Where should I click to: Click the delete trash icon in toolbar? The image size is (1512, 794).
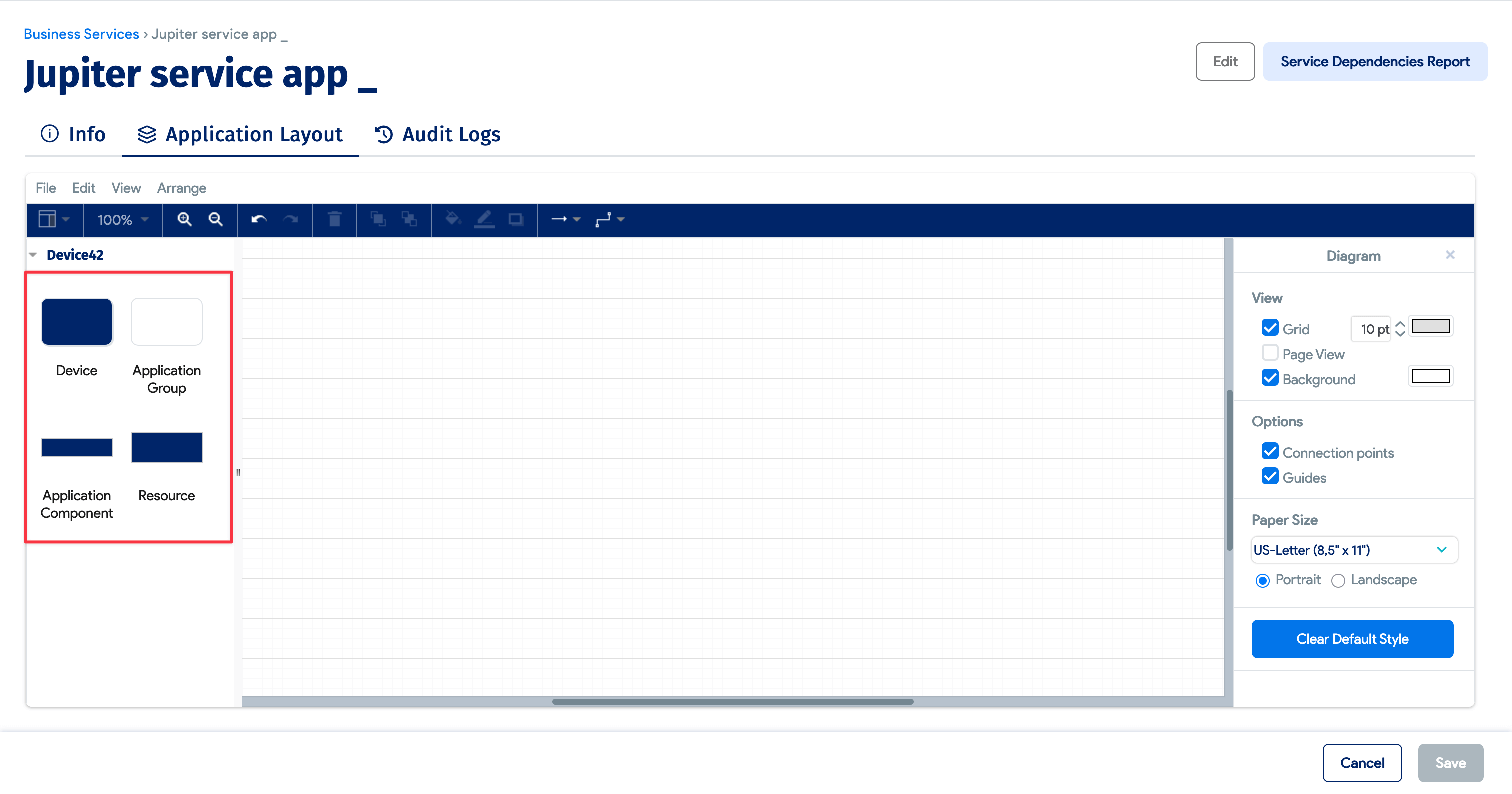334,219
